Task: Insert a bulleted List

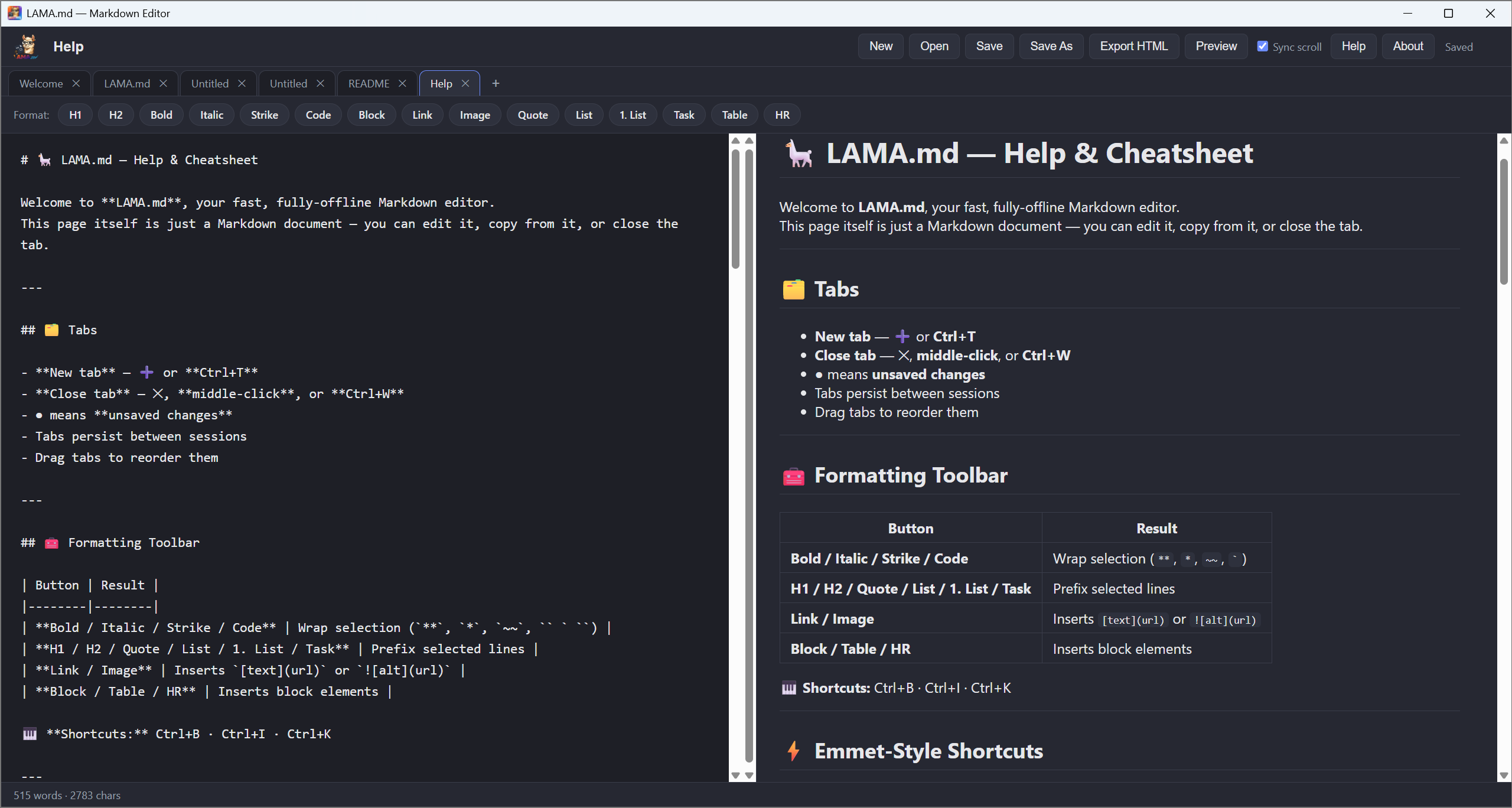Action: coord(584,115)
